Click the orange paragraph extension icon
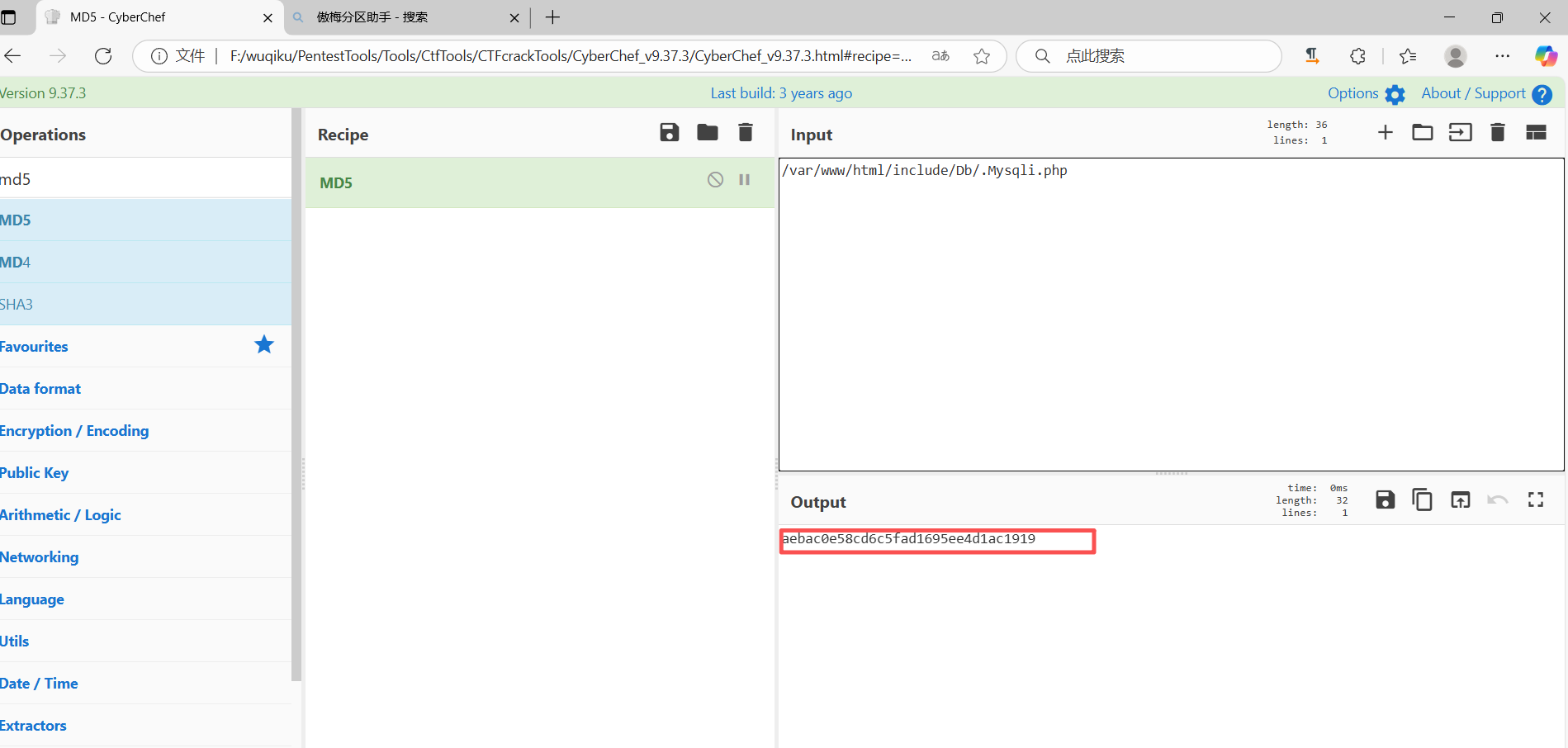The width and height of the screenshot is (1568, 748). click(x=1311, y=55)
